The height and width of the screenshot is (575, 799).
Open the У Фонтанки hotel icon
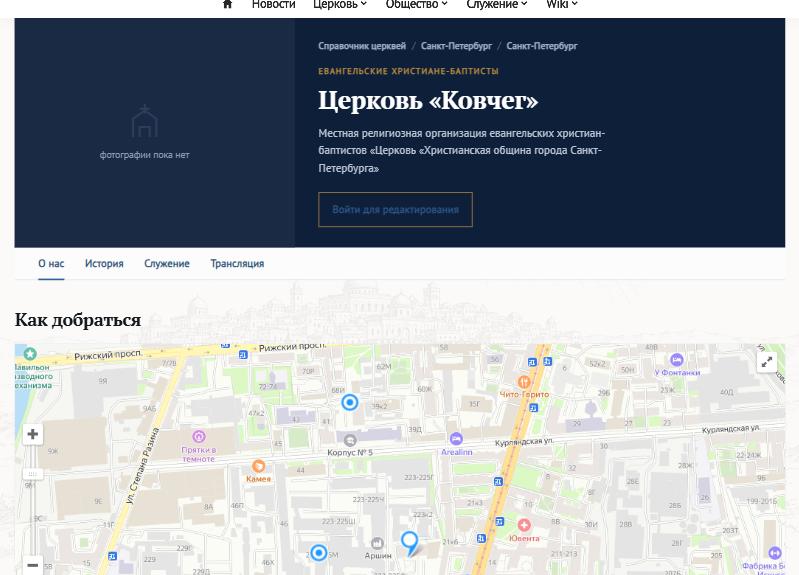[x=676, y=360]
